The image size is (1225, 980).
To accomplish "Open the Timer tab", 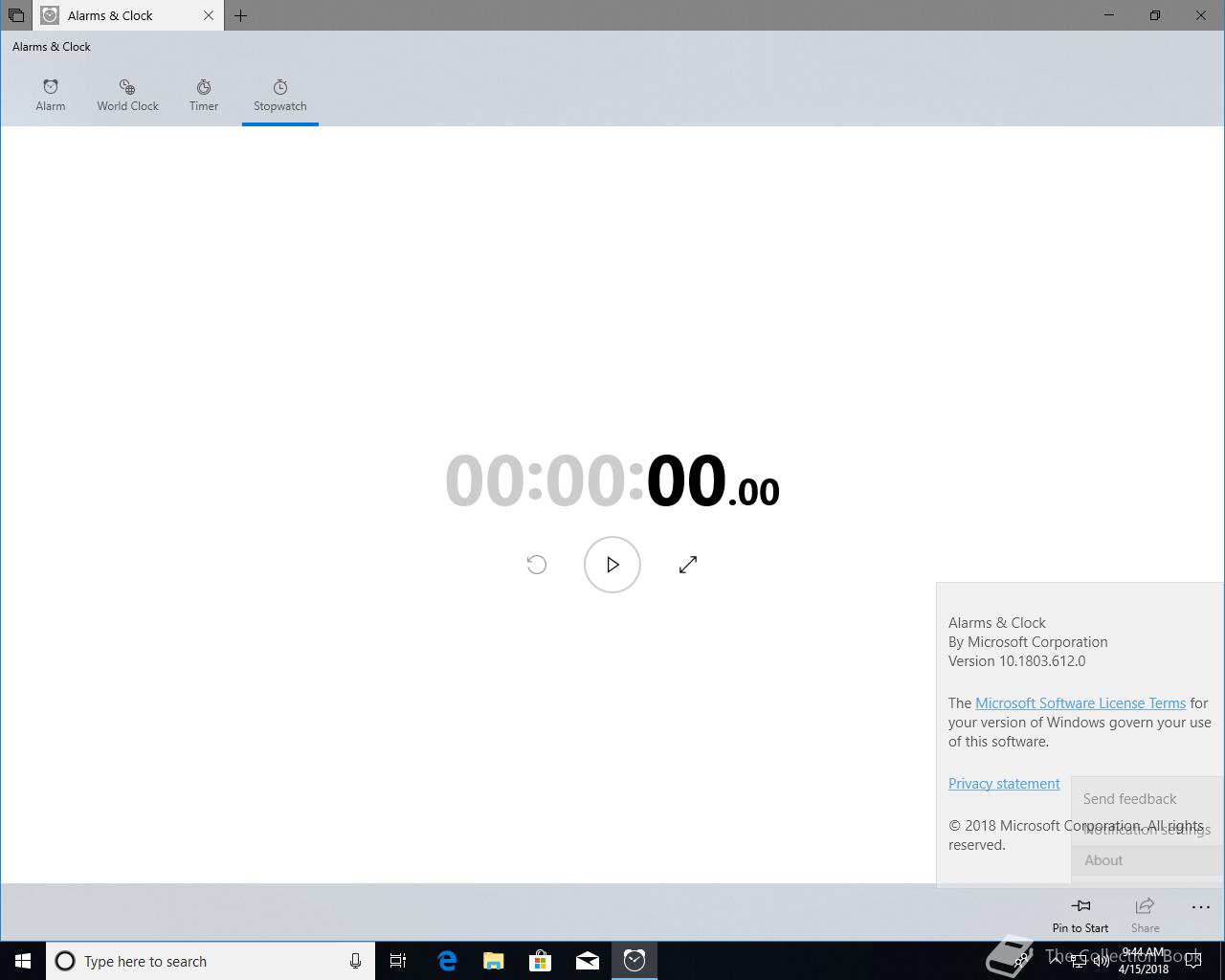I will click(x=204, y=96).
